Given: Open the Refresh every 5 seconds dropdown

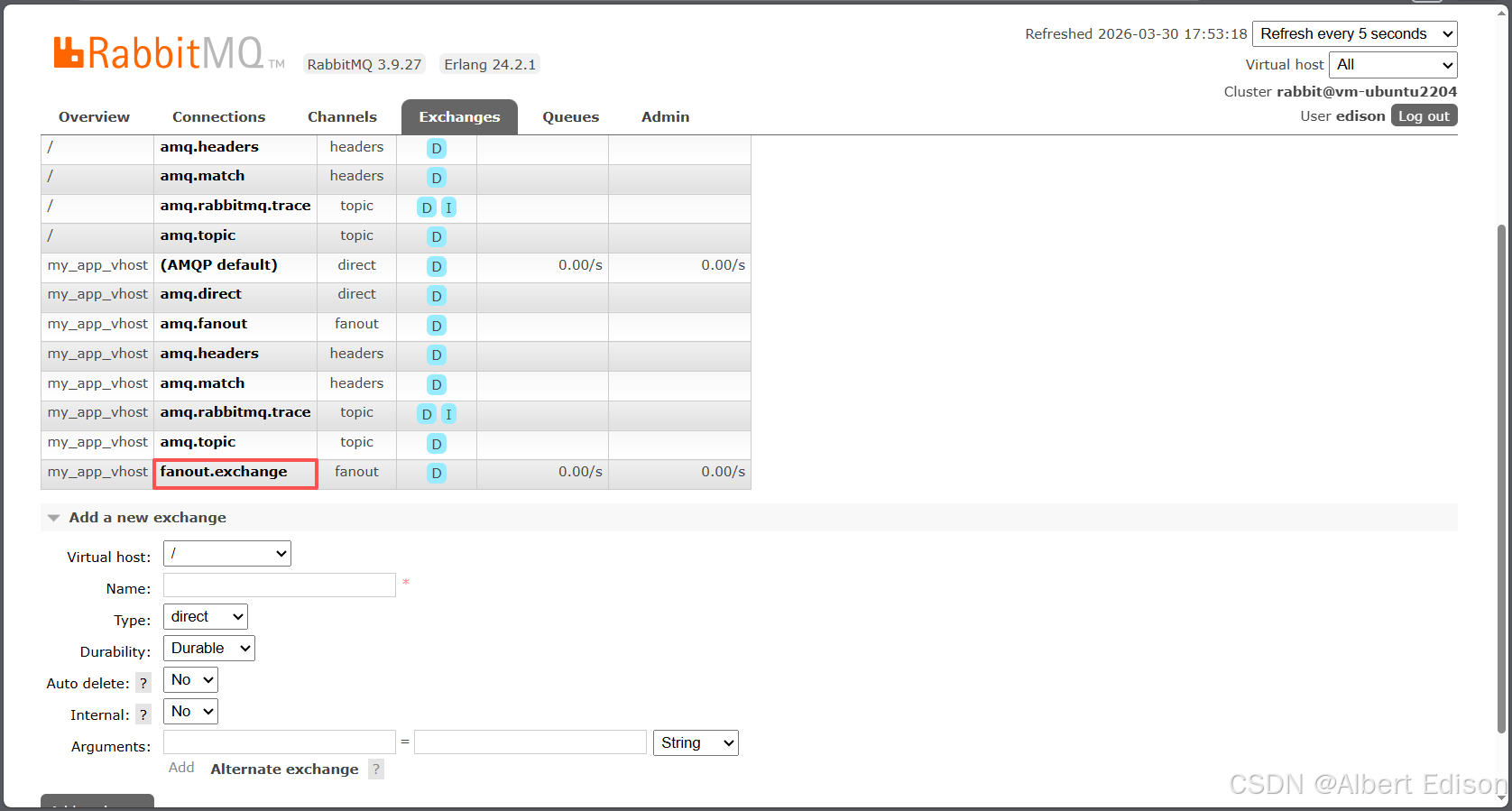Looking at the screenshot, I should pyautogui.click(x=1355, y=34).
